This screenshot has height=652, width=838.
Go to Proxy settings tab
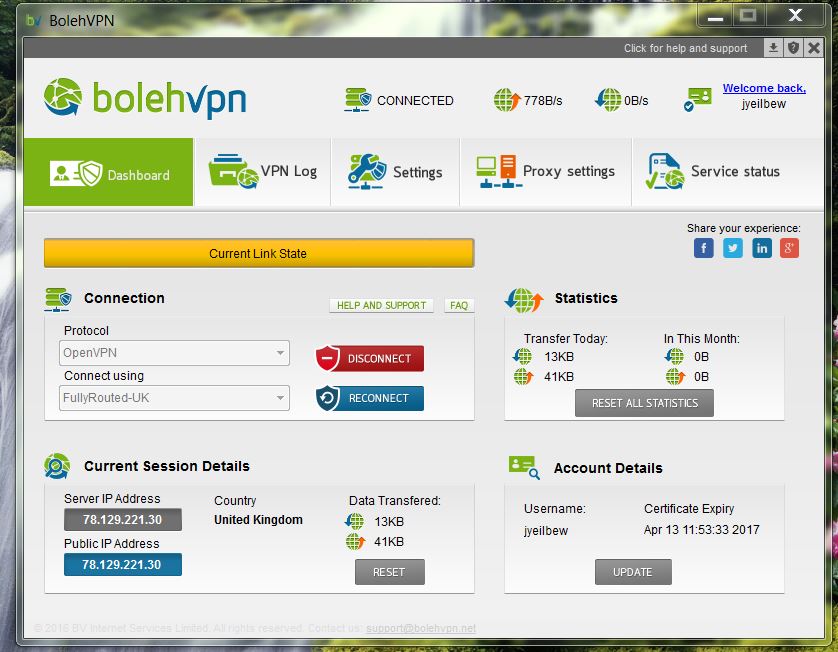pyautogui.click(x=546, y=172)
